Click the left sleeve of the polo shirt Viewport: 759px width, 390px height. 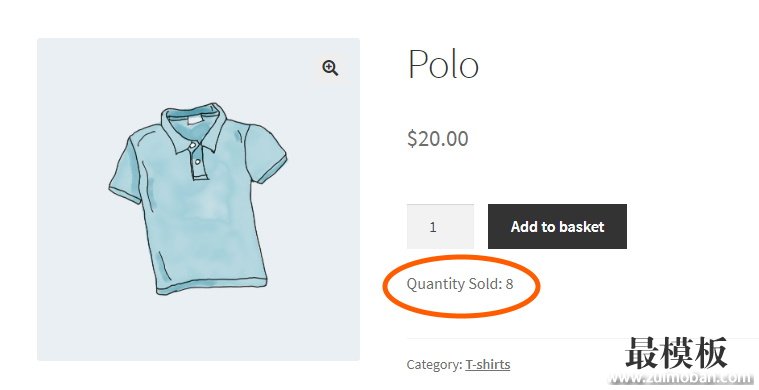(x=127, y=167)
